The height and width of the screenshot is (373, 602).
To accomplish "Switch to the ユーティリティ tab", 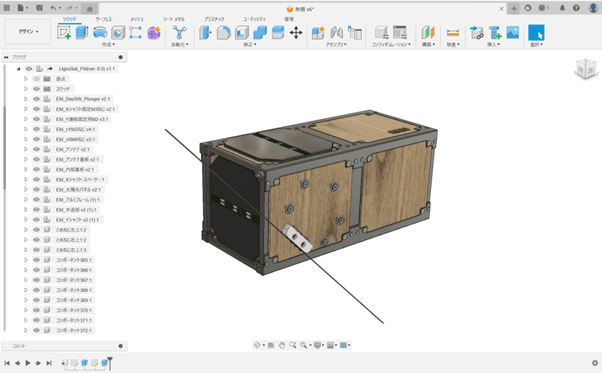I will 255,19.
